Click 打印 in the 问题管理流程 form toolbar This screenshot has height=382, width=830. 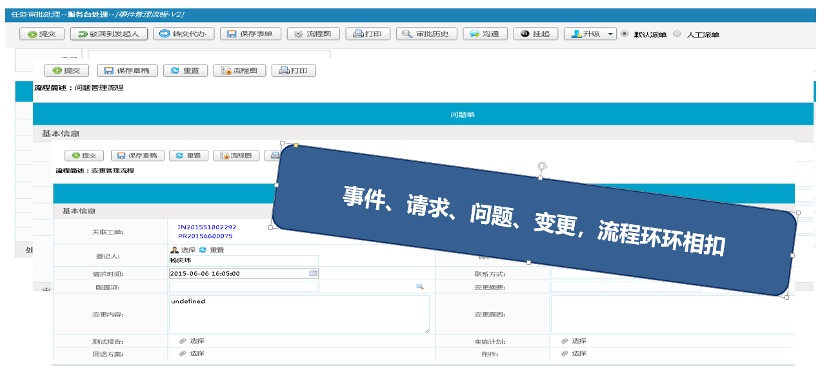pos(294,70)
